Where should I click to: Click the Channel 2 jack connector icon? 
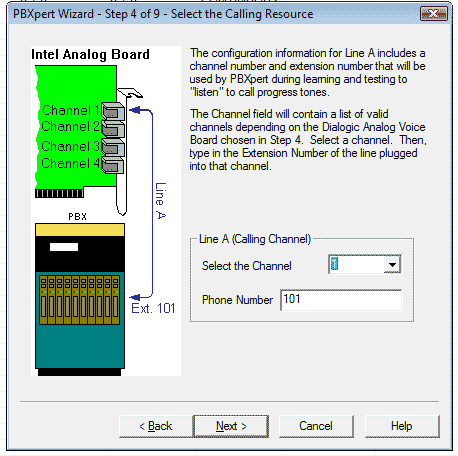113,129
